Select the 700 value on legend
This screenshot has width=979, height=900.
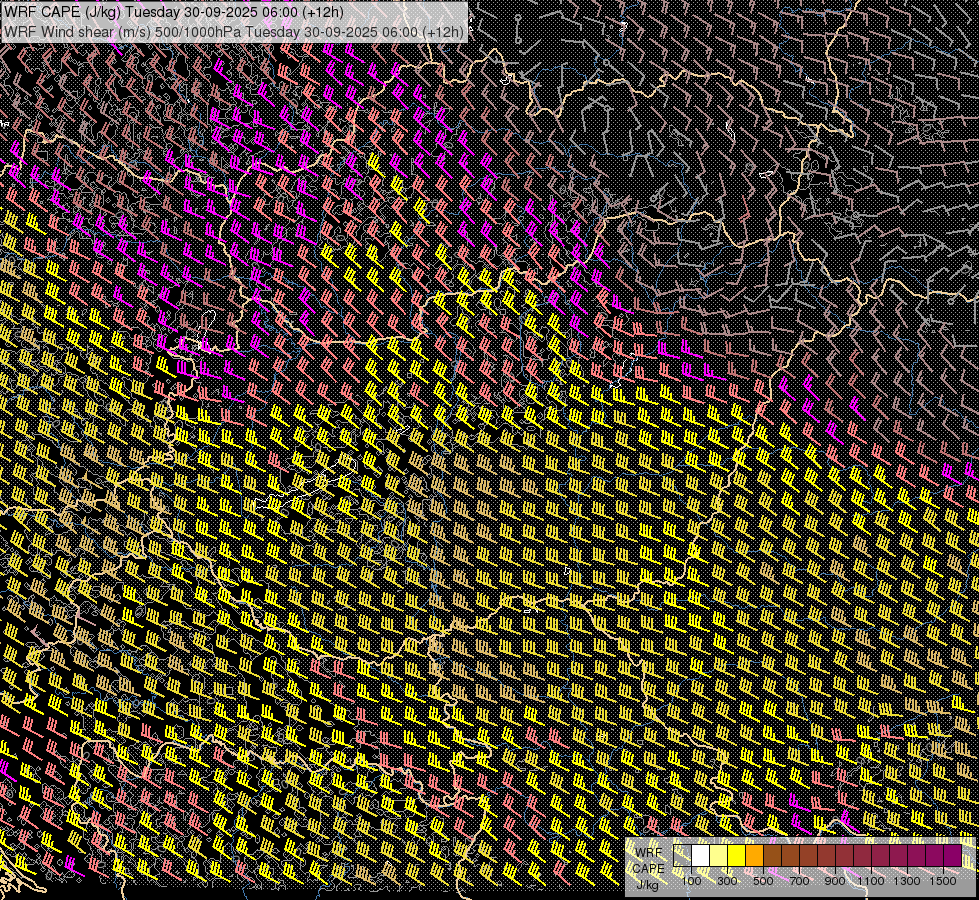click(799, 880)
